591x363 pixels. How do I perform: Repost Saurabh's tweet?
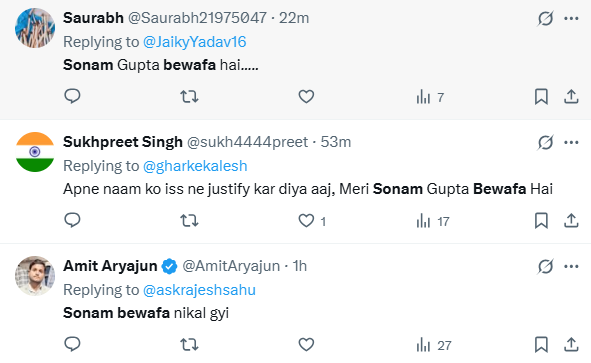pyautogui.click(x=189, y=96)
